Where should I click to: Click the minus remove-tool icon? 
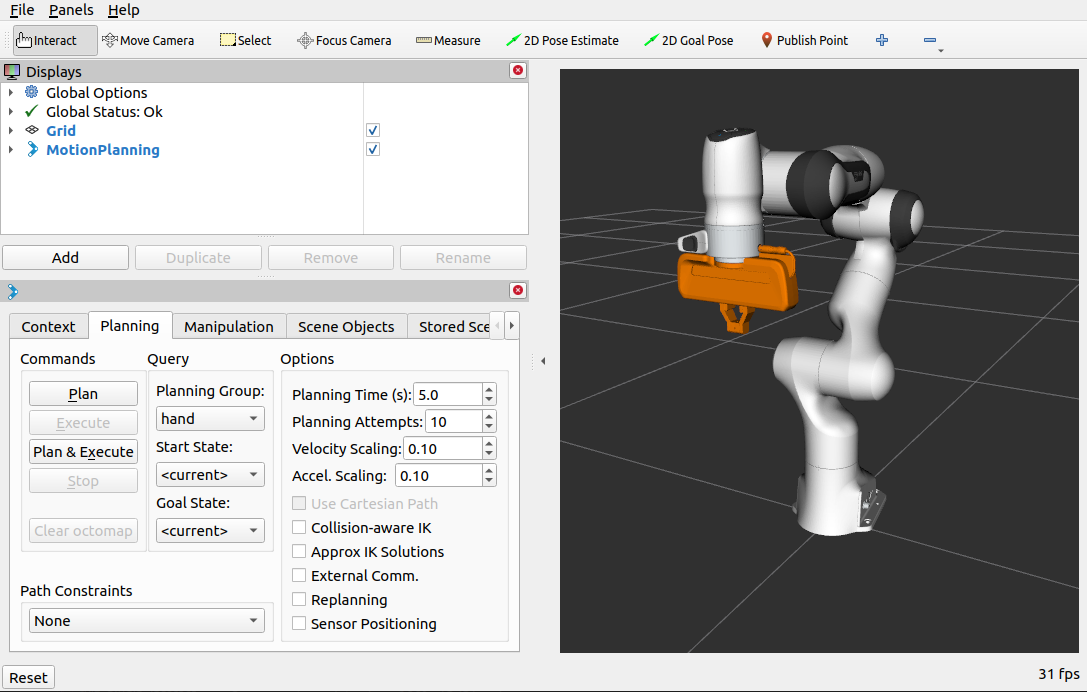930,40
